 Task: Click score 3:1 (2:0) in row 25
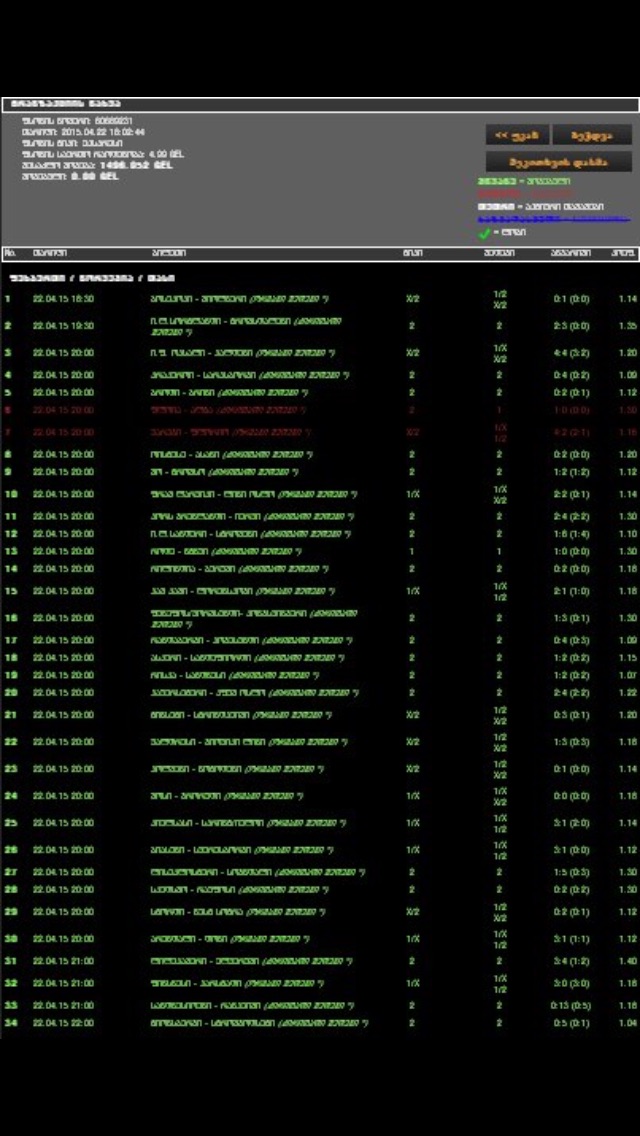[571, 823]
